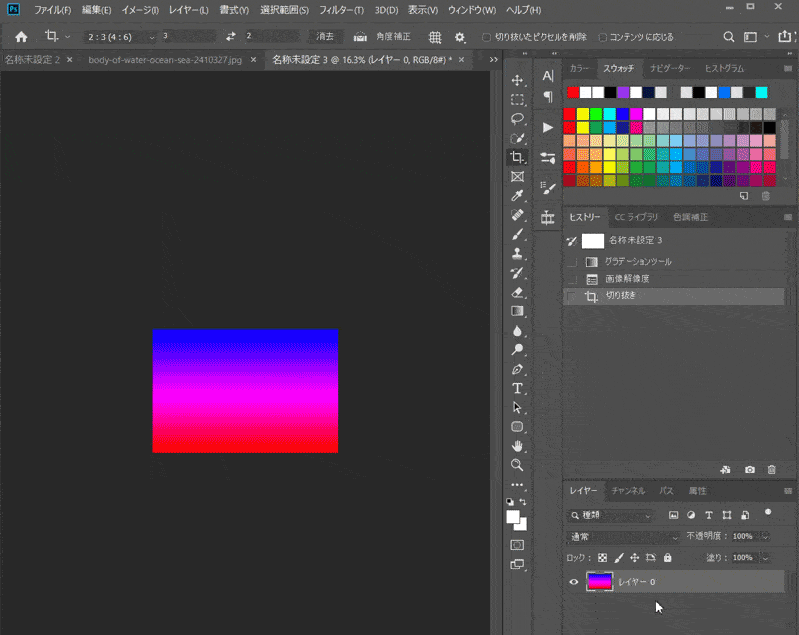Select the グラデーションツール history state
This screenshot has width=799, height=635.
638,261
